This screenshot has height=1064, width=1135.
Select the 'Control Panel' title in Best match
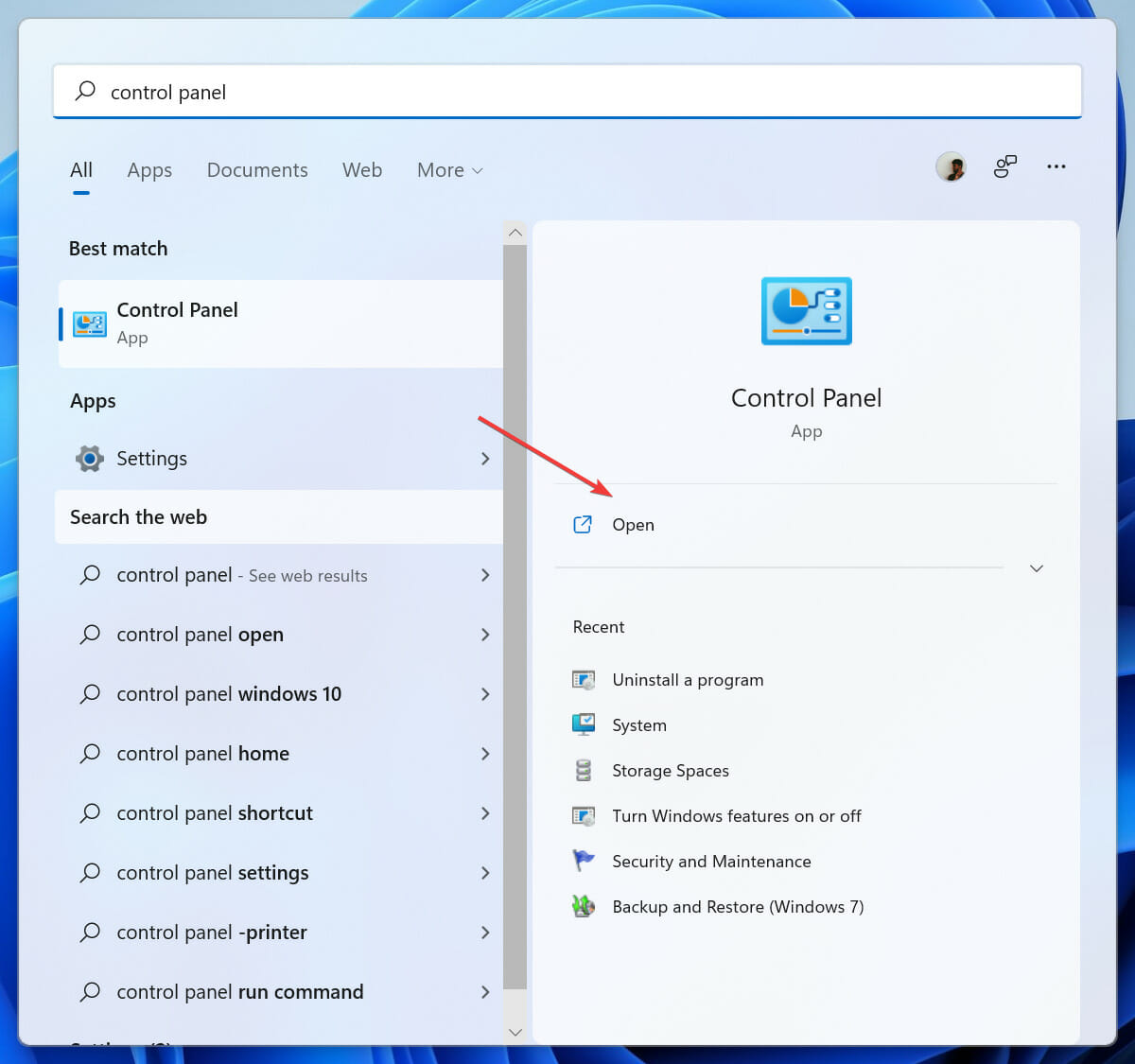tap(177, 310)
